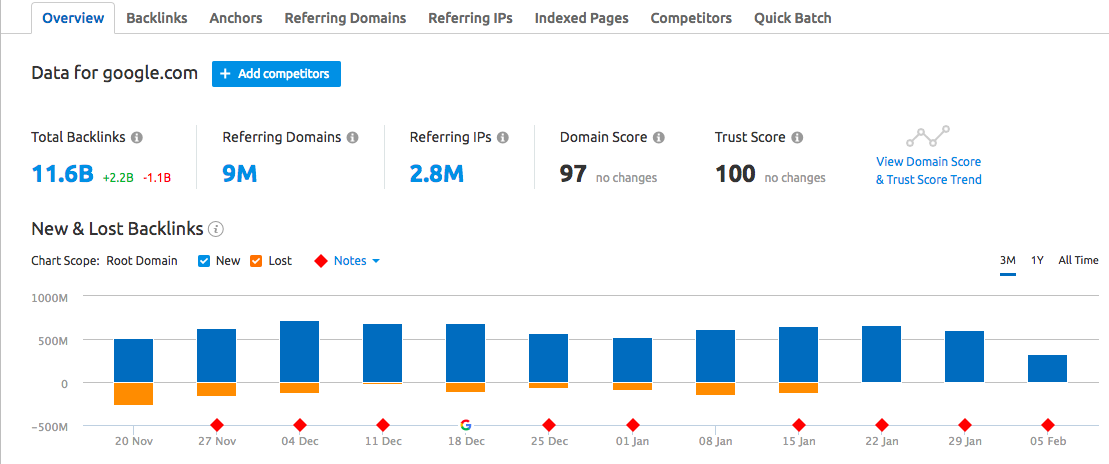Click the red diamond icon beside Notes
This screenshot has width=1109, height=464.
coord(320,261)
